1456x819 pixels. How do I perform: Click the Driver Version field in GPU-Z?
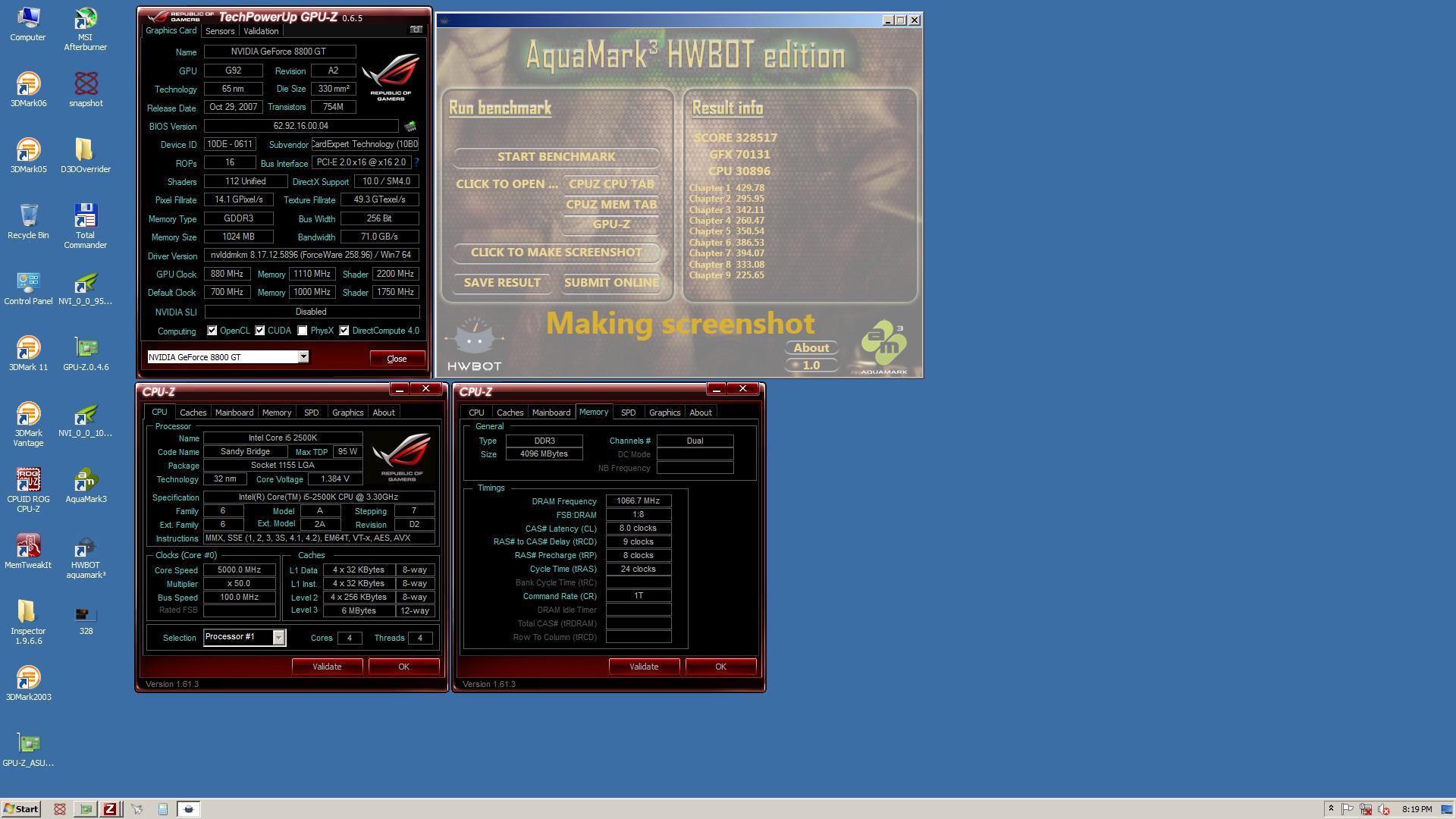point(311,256)
